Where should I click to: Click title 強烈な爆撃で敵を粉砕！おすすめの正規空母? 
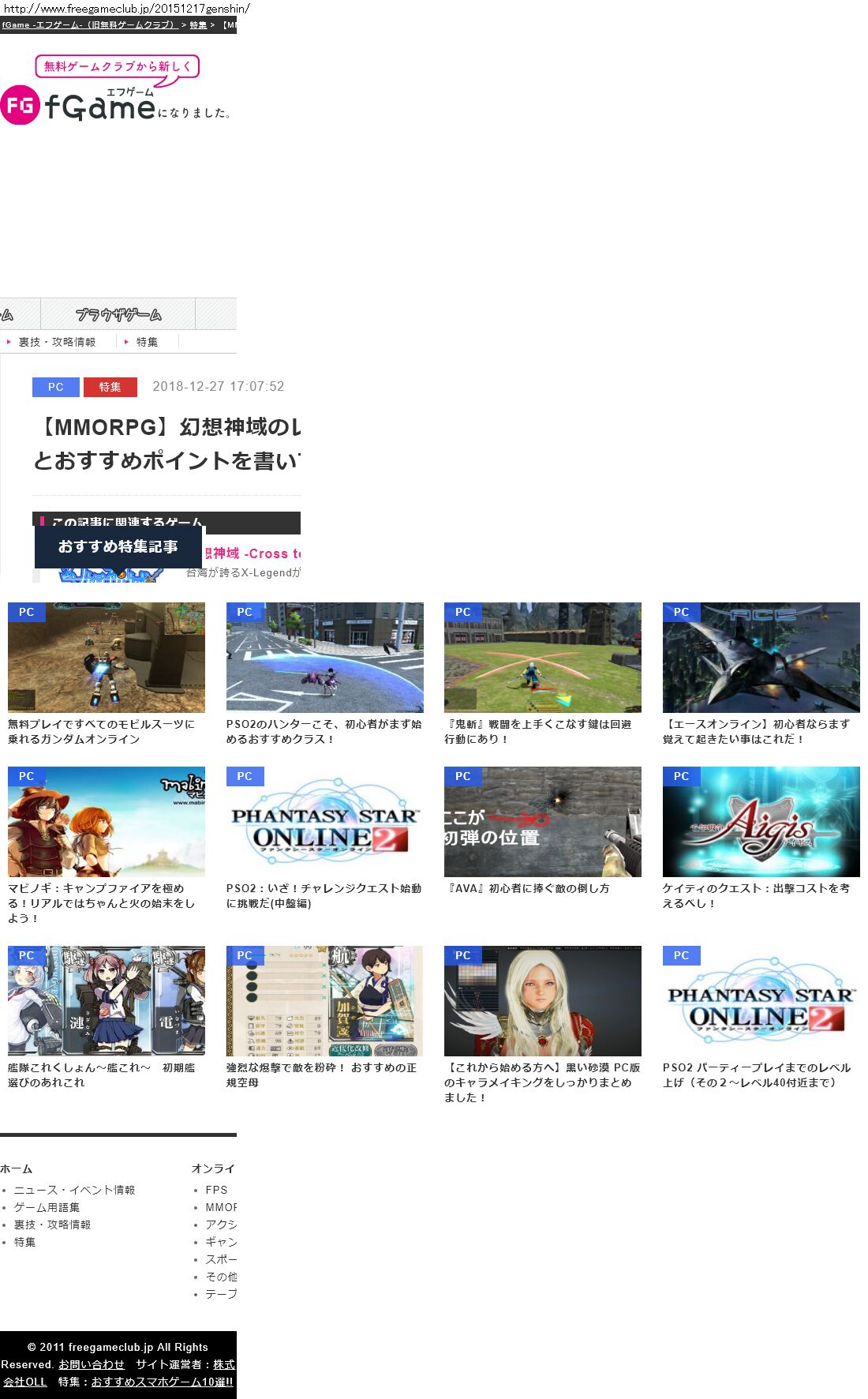(x=322, y=1075)
